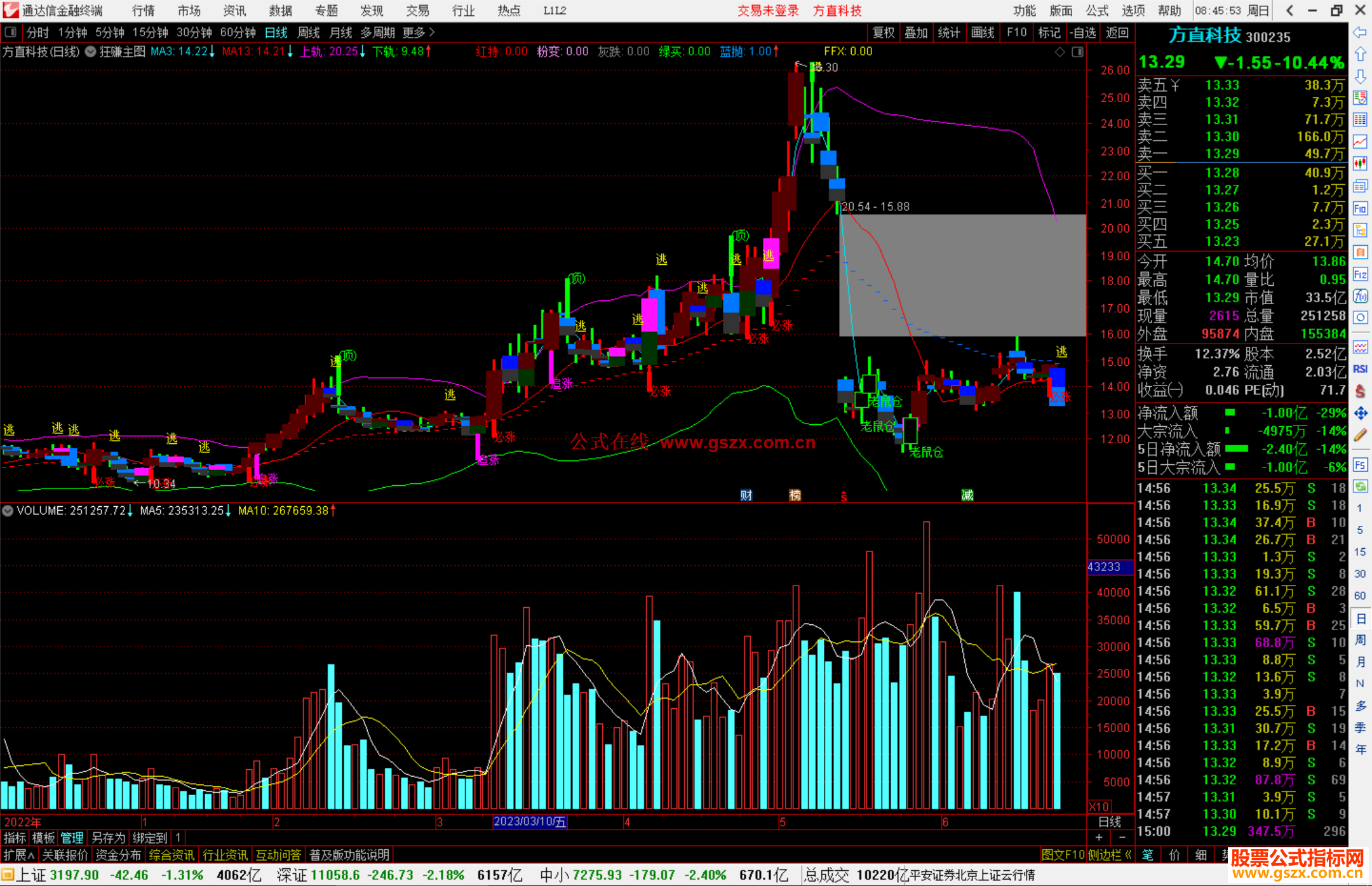This screenshot has width=1372, height=886.
Task: Select the pencil drawing tool icon
Action: click(1360, 435)
